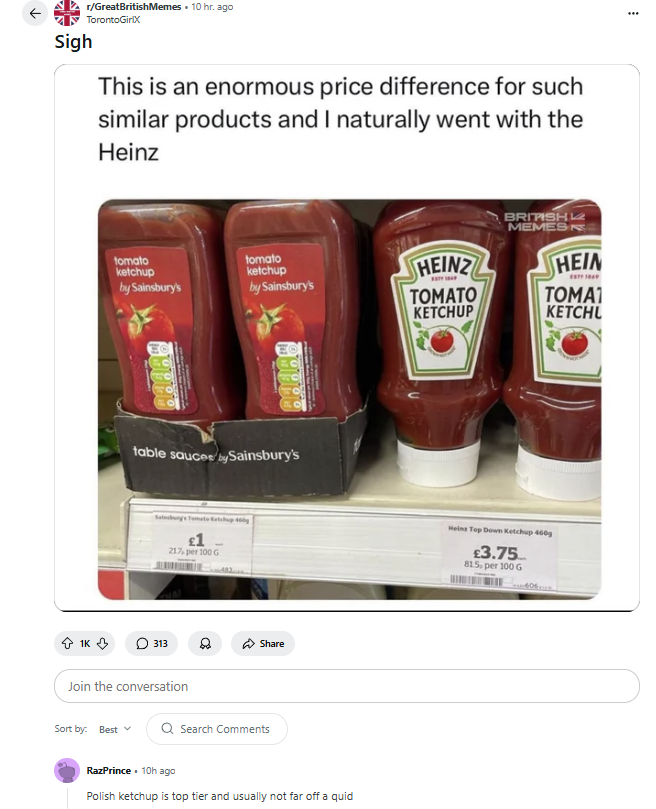Image resolution: width=656 pixels, height=809 pixels.
Task: Click the back arrow button
Action: [36, 13]
